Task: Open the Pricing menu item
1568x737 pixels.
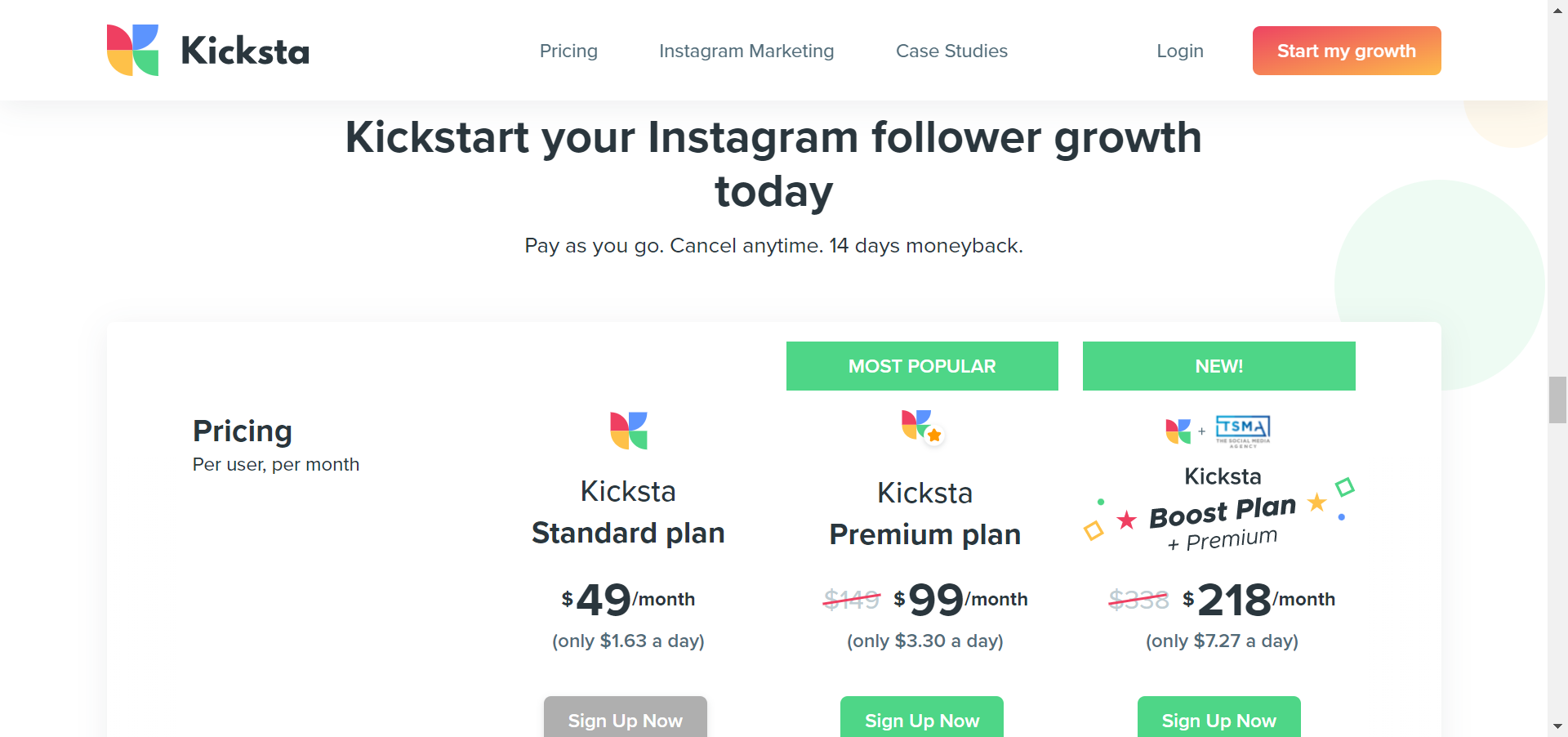Action: (x=568, y=51)
